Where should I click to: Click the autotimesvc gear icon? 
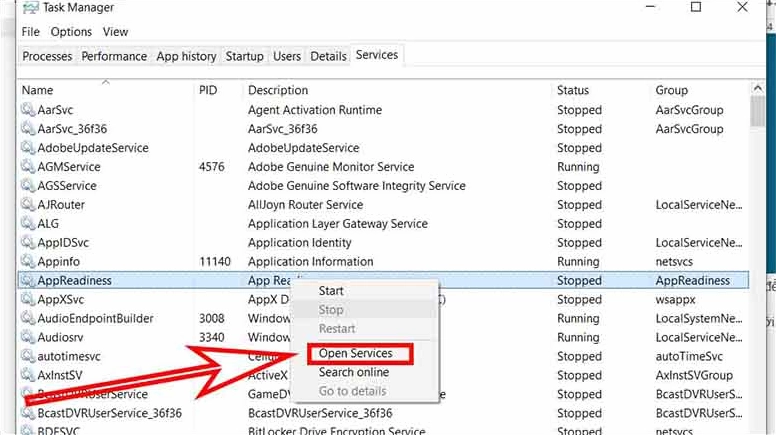(28, 356)
